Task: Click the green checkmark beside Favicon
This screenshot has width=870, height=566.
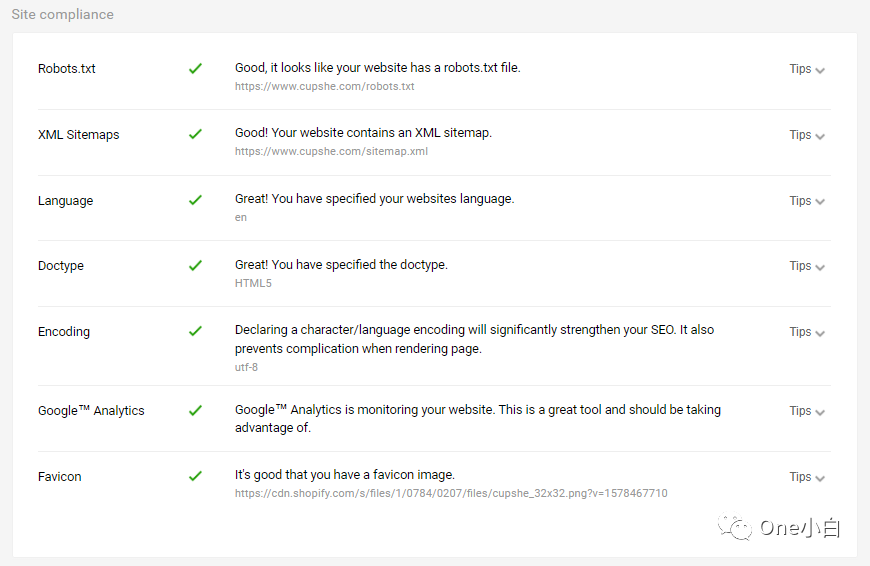Action: click(x=195, y=476)
